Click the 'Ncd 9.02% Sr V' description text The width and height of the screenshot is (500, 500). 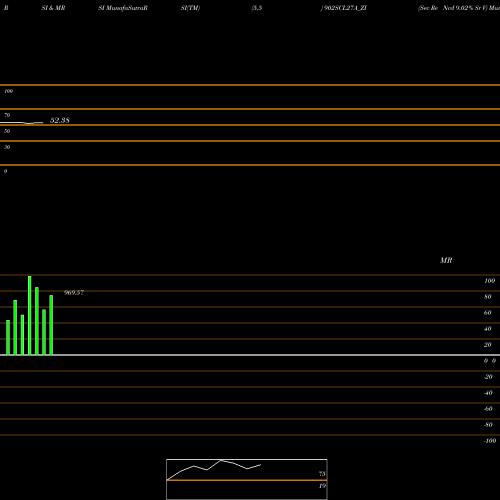click(x=465, y=8)
